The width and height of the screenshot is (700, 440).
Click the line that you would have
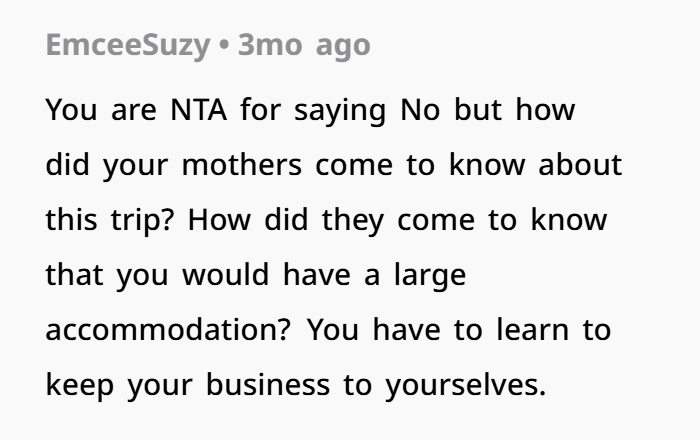pyautogui.click(x=256, y=275)
